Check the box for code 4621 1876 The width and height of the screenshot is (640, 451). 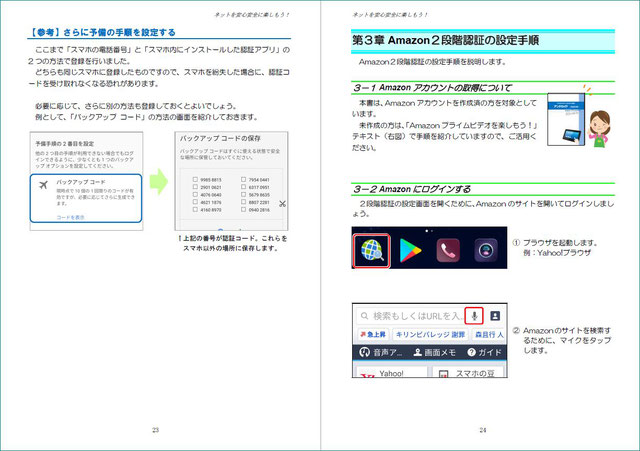(195, 202)
